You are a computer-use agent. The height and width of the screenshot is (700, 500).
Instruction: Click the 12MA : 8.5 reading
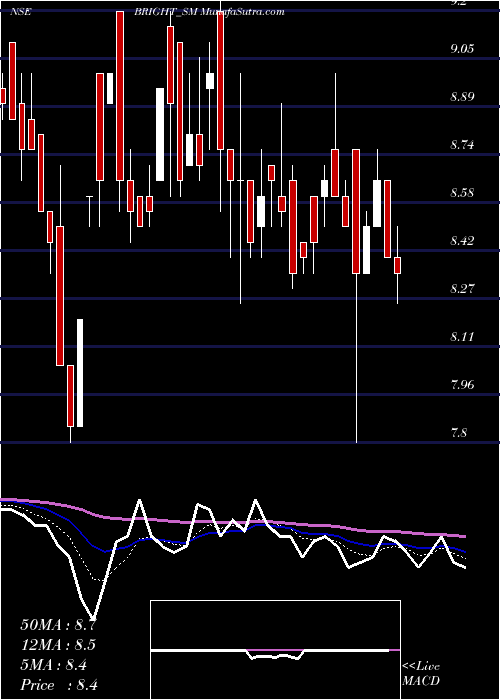[x=59, y=645]
